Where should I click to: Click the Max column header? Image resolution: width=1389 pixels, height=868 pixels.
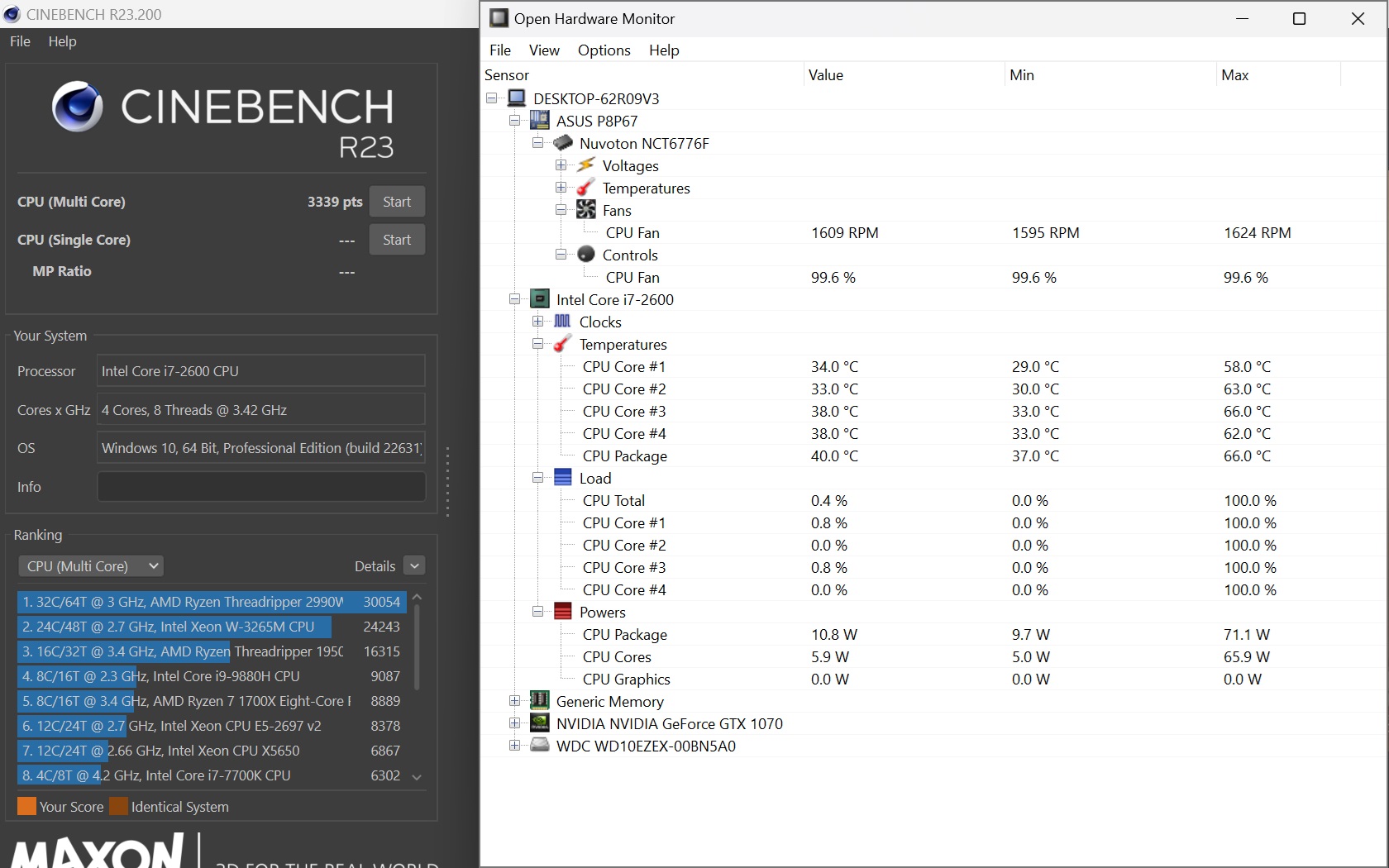click(1277, 75)
